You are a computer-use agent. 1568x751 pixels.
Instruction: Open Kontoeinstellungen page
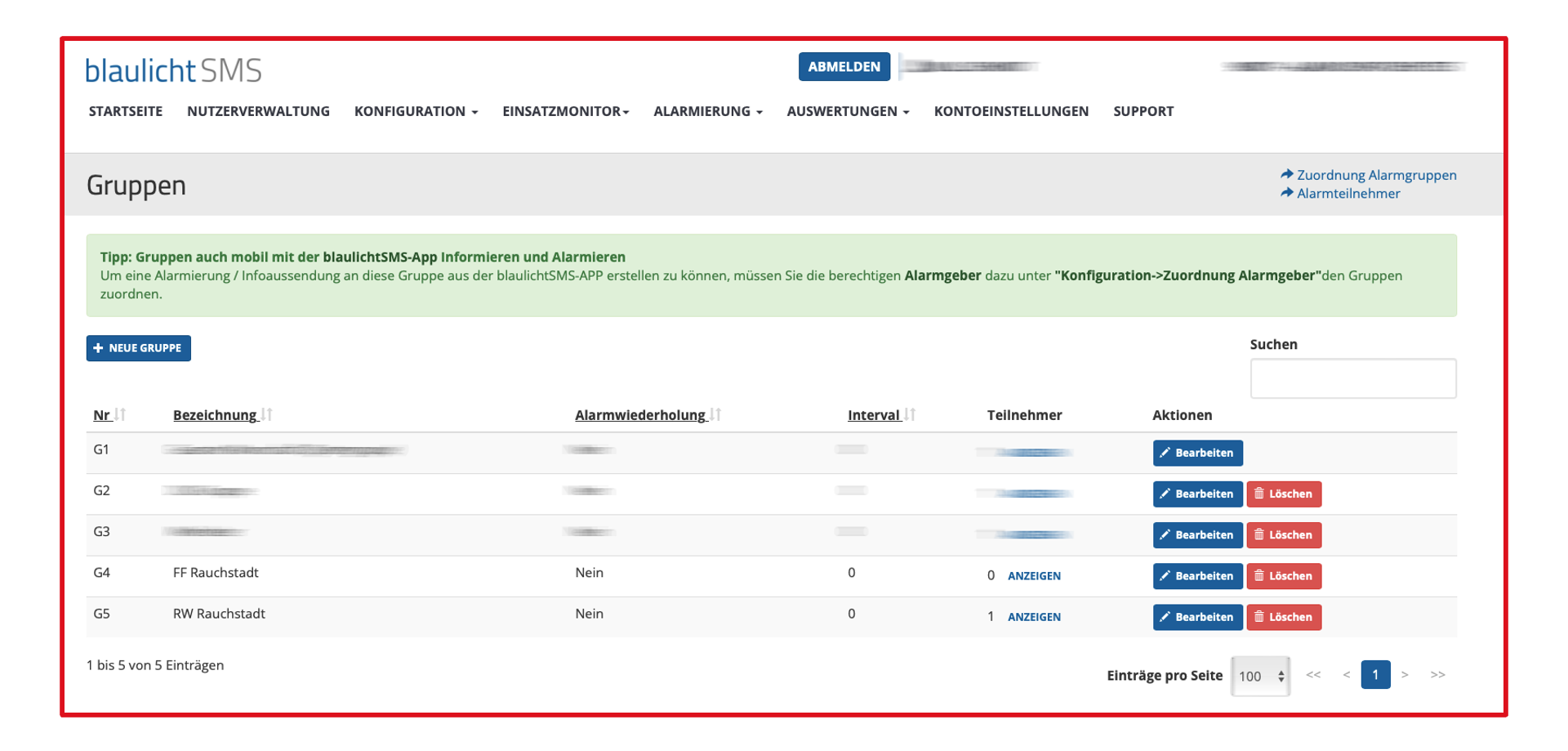pos(1011,111)
